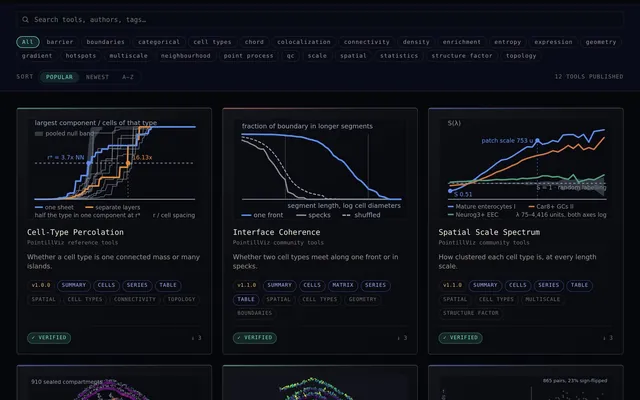Open the 910 sealed compartments thumbnail card
Viewport: 640px width, 400px height.
(114, 383)
